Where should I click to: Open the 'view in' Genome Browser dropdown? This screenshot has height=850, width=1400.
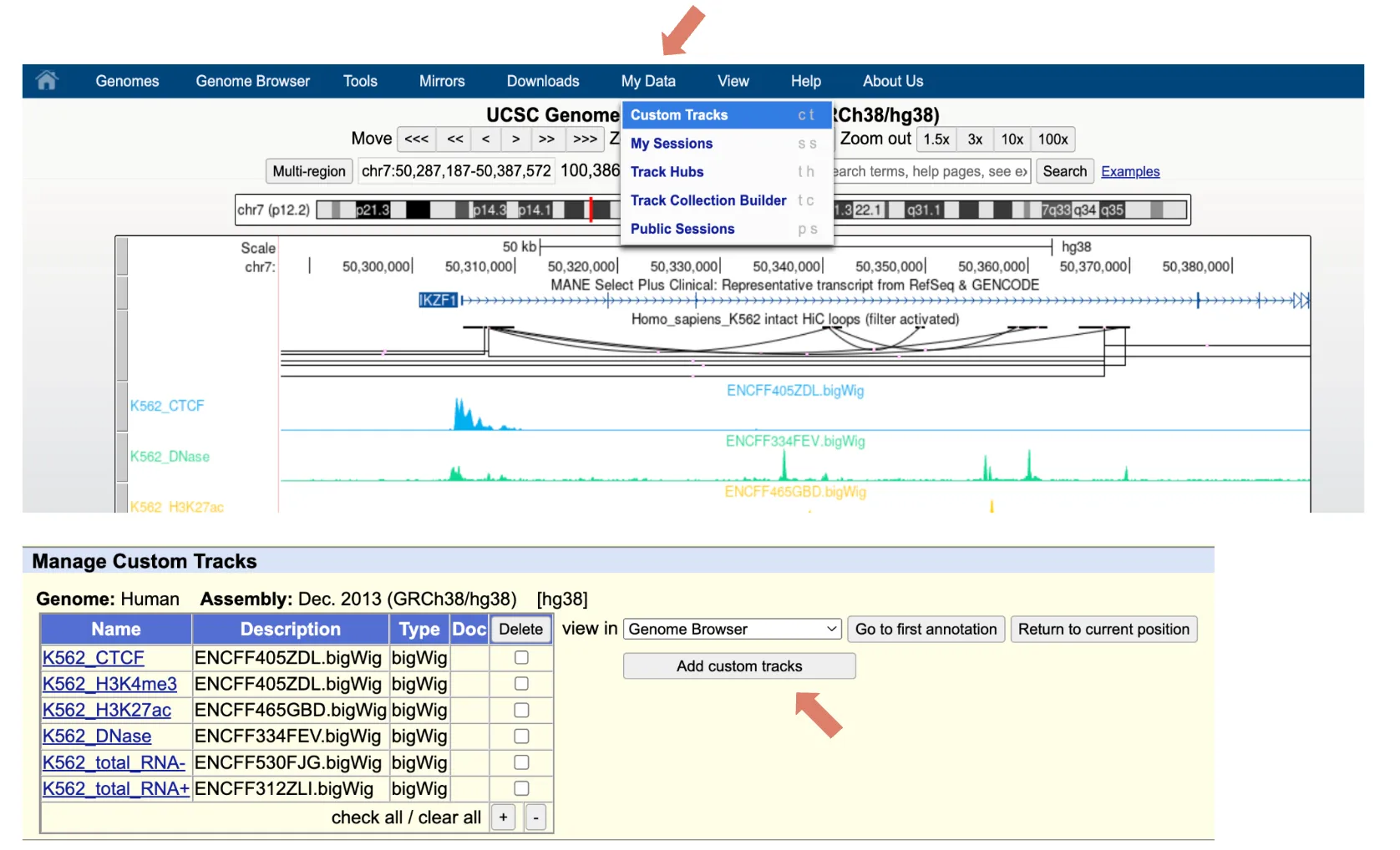coord(732,630)
